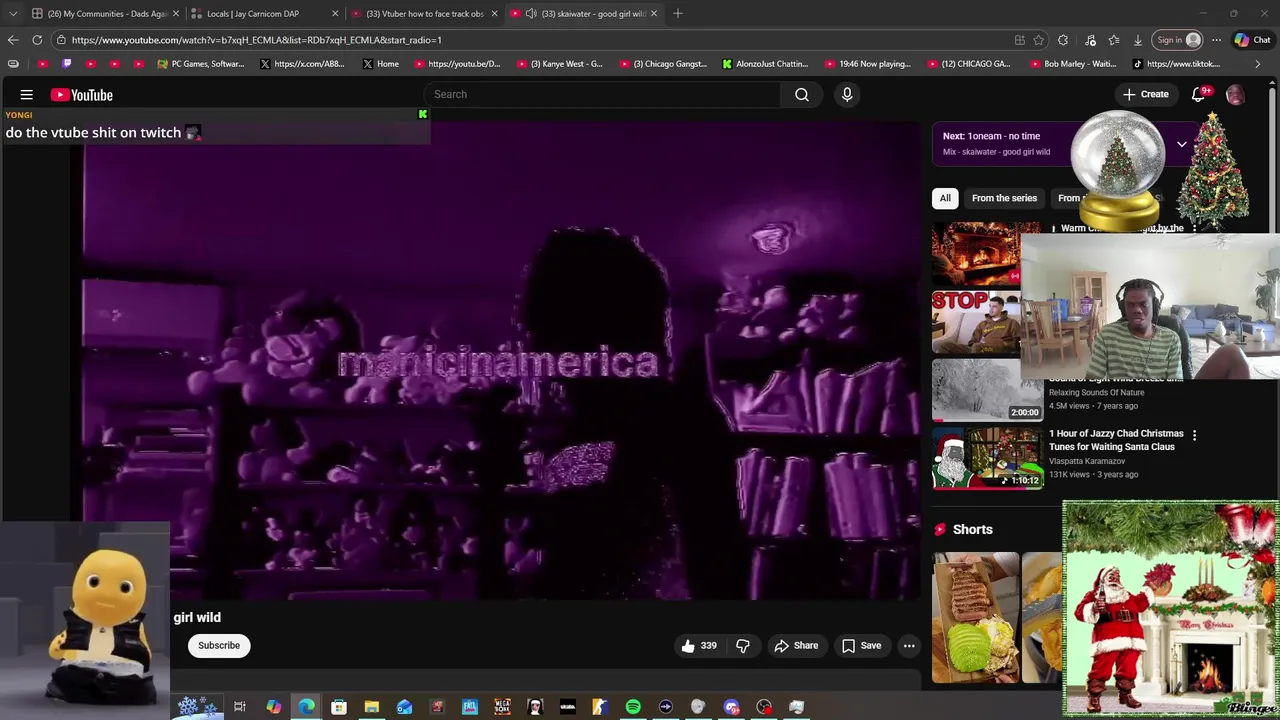Click the YouTube search magnifier button
This screenshot has width=1280, height=720.
(802, 94)
